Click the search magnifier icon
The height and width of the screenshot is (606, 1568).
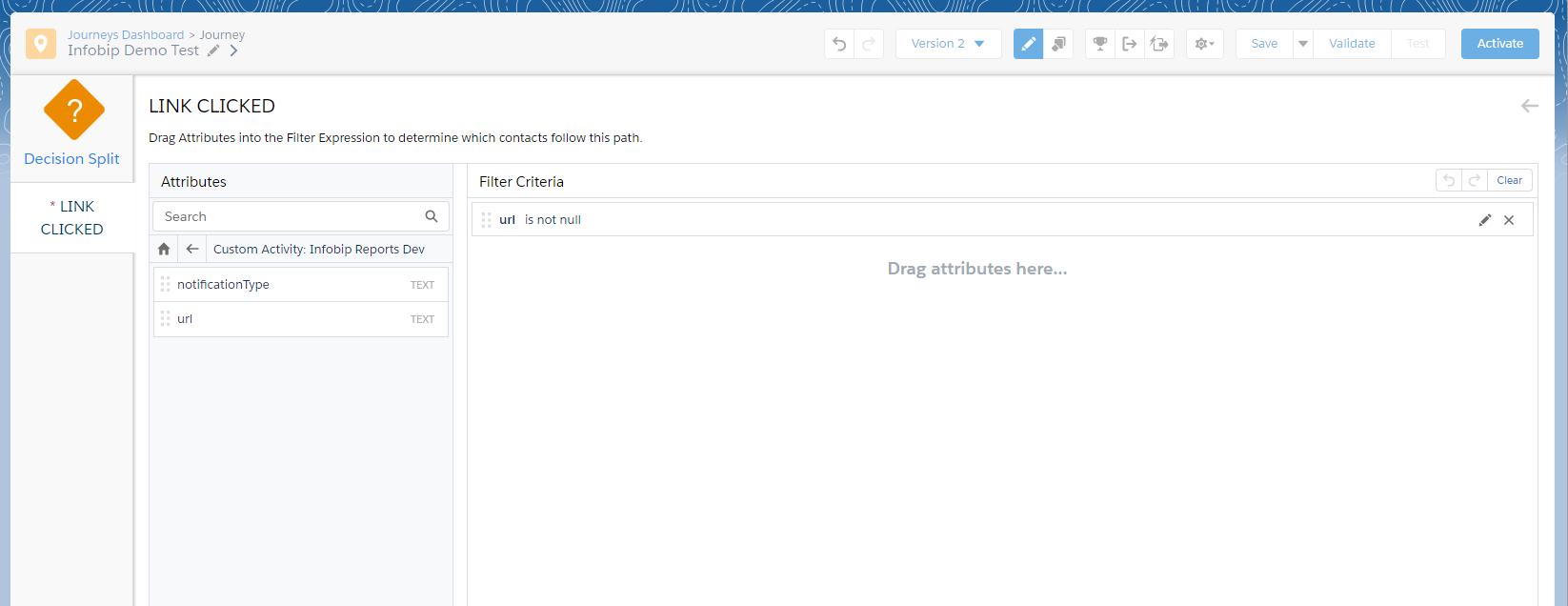tap(432, 216)
